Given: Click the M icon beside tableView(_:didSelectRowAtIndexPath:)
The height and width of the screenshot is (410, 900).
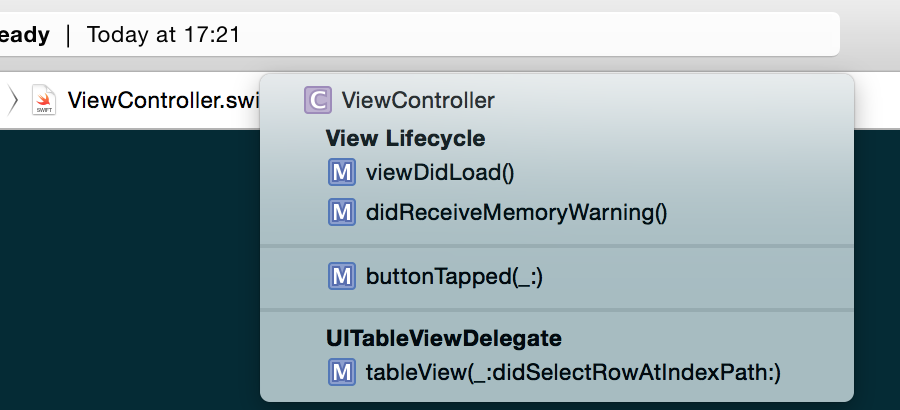Looking at the screenshot, I should pos(342,372).
